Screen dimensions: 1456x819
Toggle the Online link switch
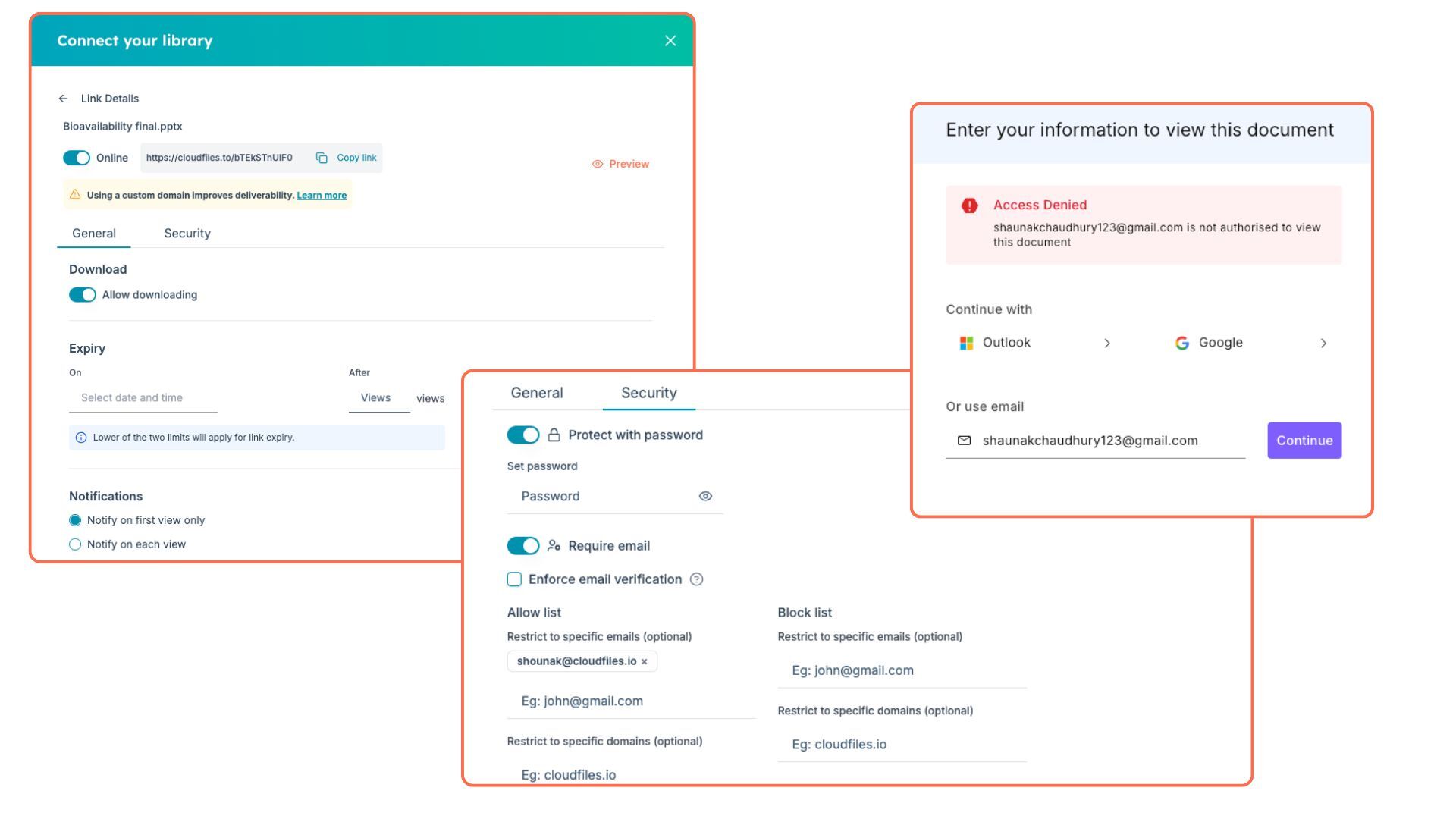click(77, 158)
